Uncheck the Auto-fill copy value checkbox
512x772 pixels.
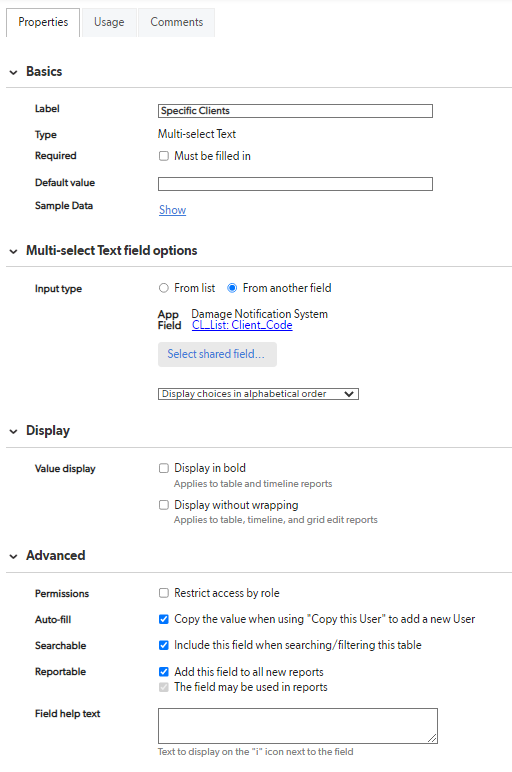[x=163, y=619]
